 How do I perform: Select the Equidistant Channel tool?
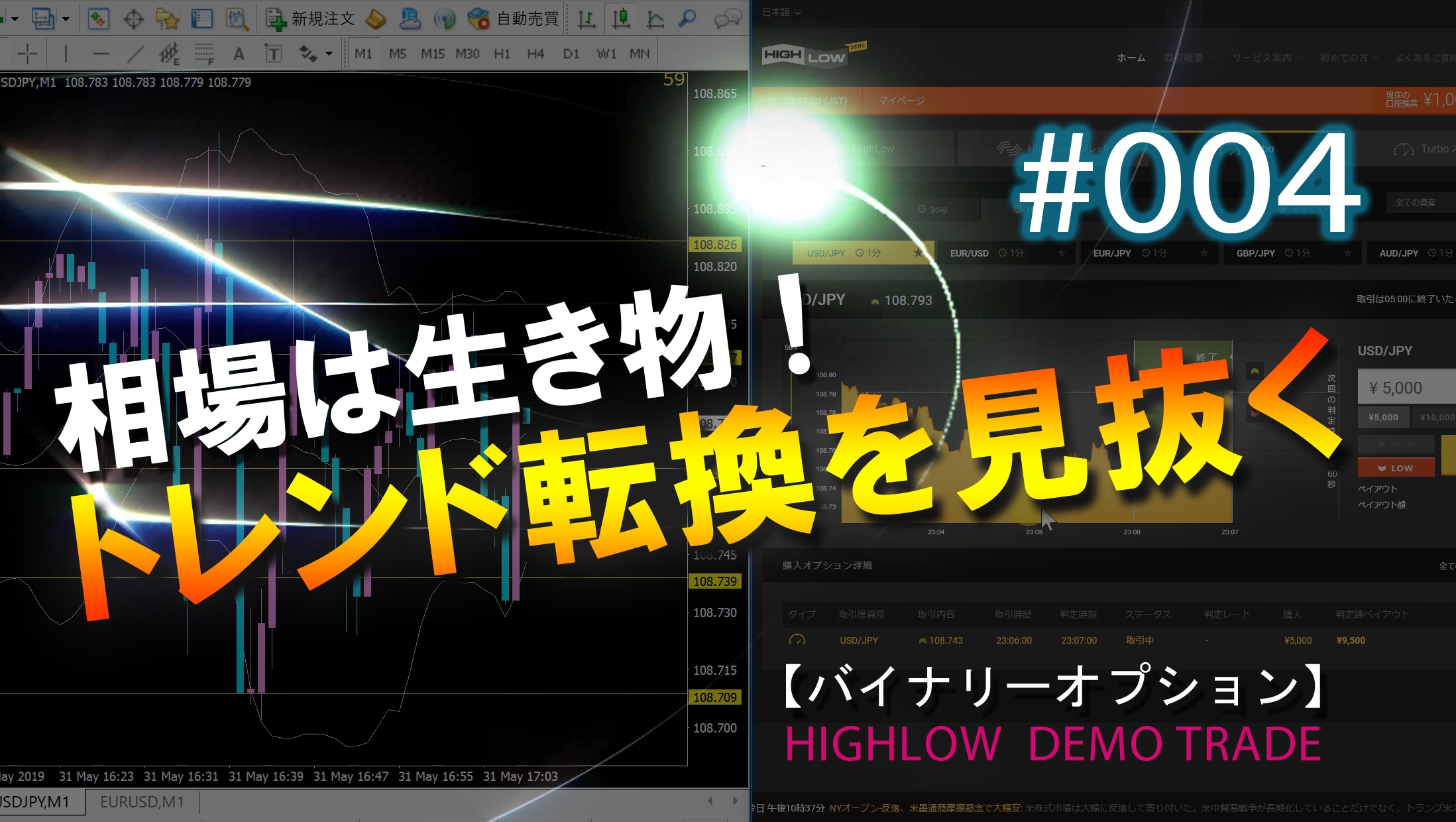pyautogui.click(x=170, y=54)
